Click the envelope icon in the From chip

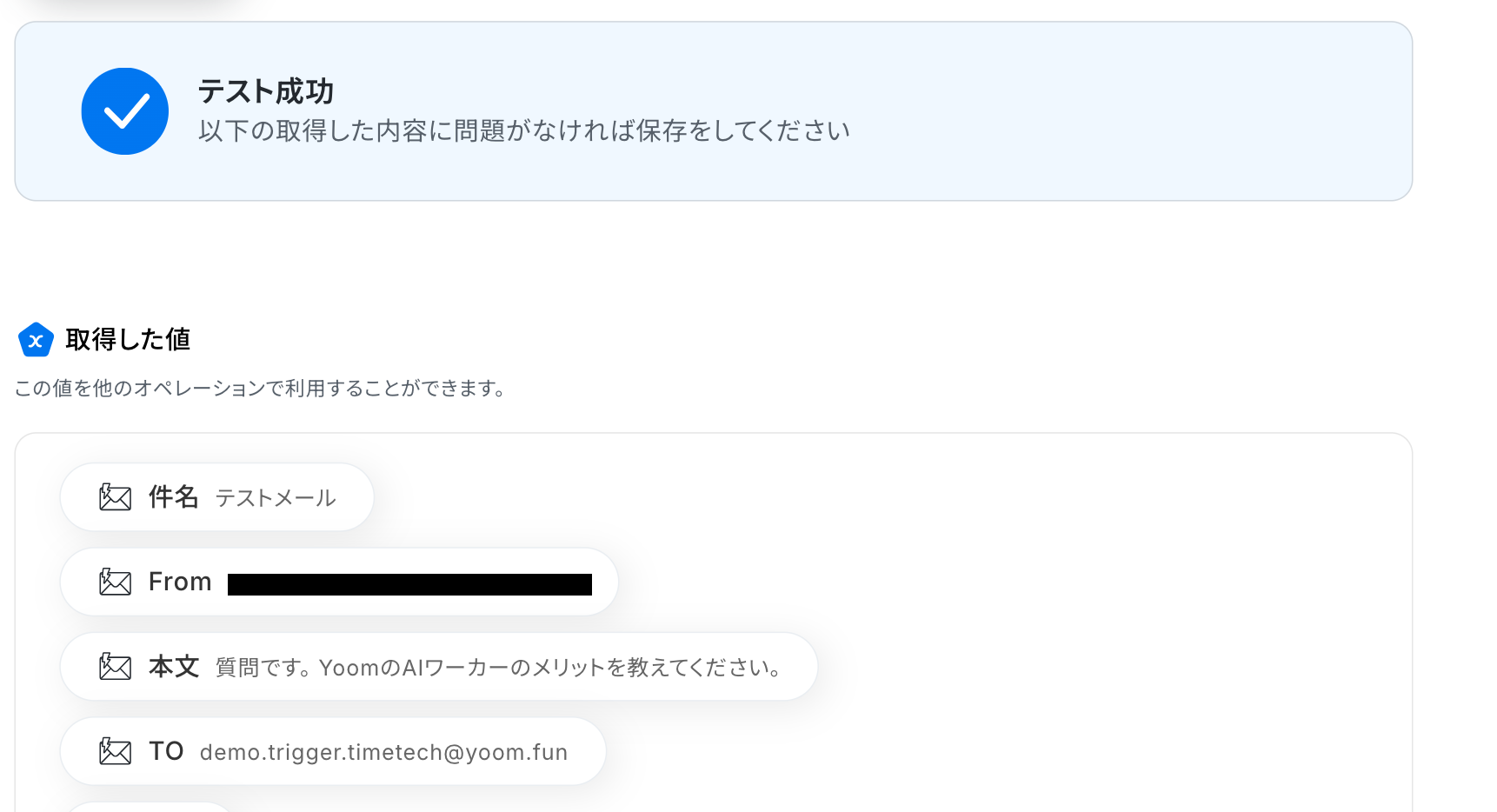coord(115,582)
